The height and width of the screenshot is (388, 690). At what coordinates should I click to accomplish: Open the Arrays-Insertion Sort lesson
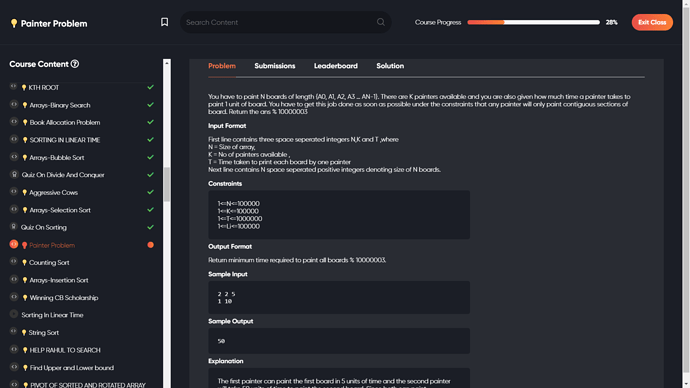coord(59,280)
